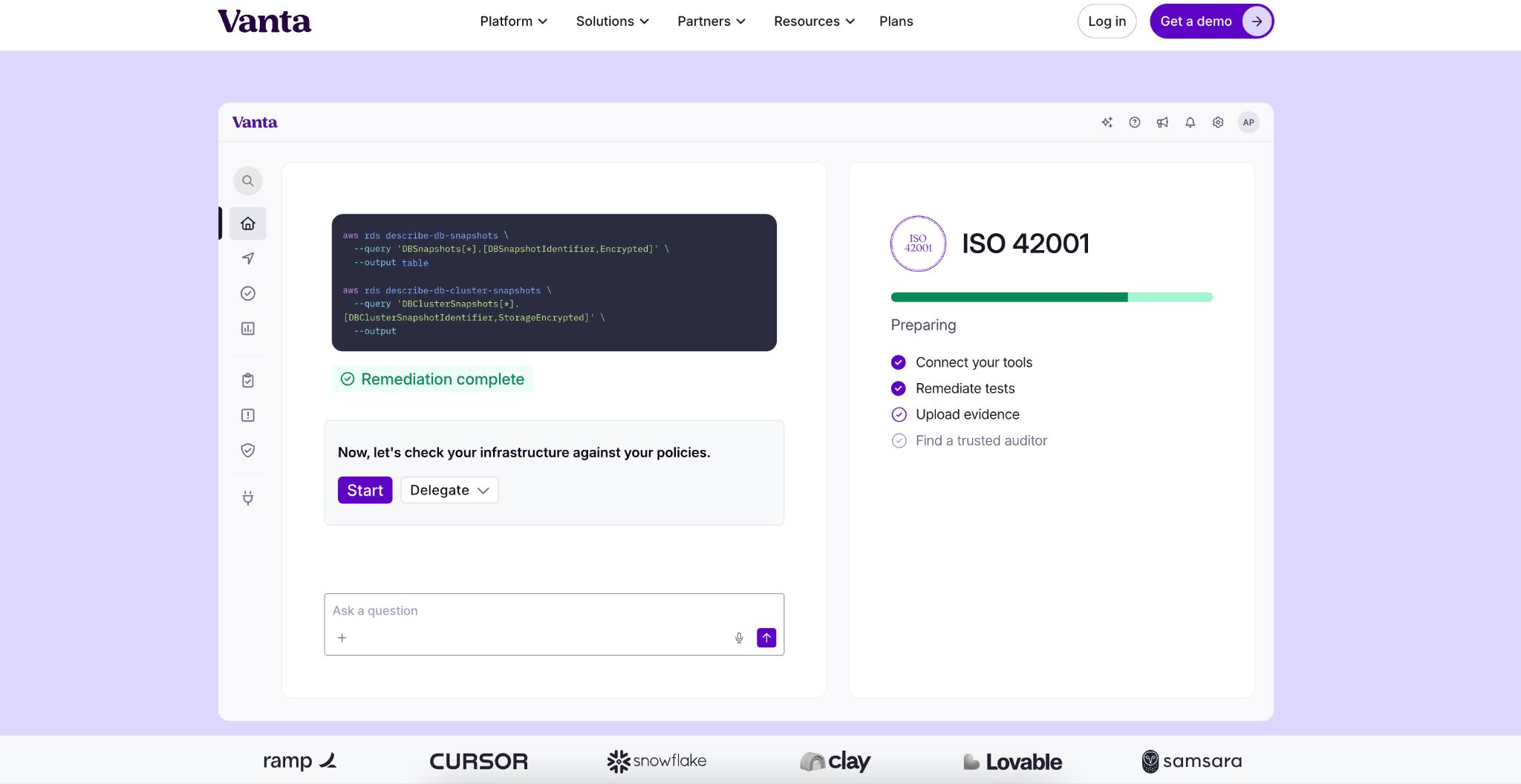Image resolution: width=1521 pixels, height=784 pixels.
Task: Expand the Solutions menu
Action: (x=613, y=22)
